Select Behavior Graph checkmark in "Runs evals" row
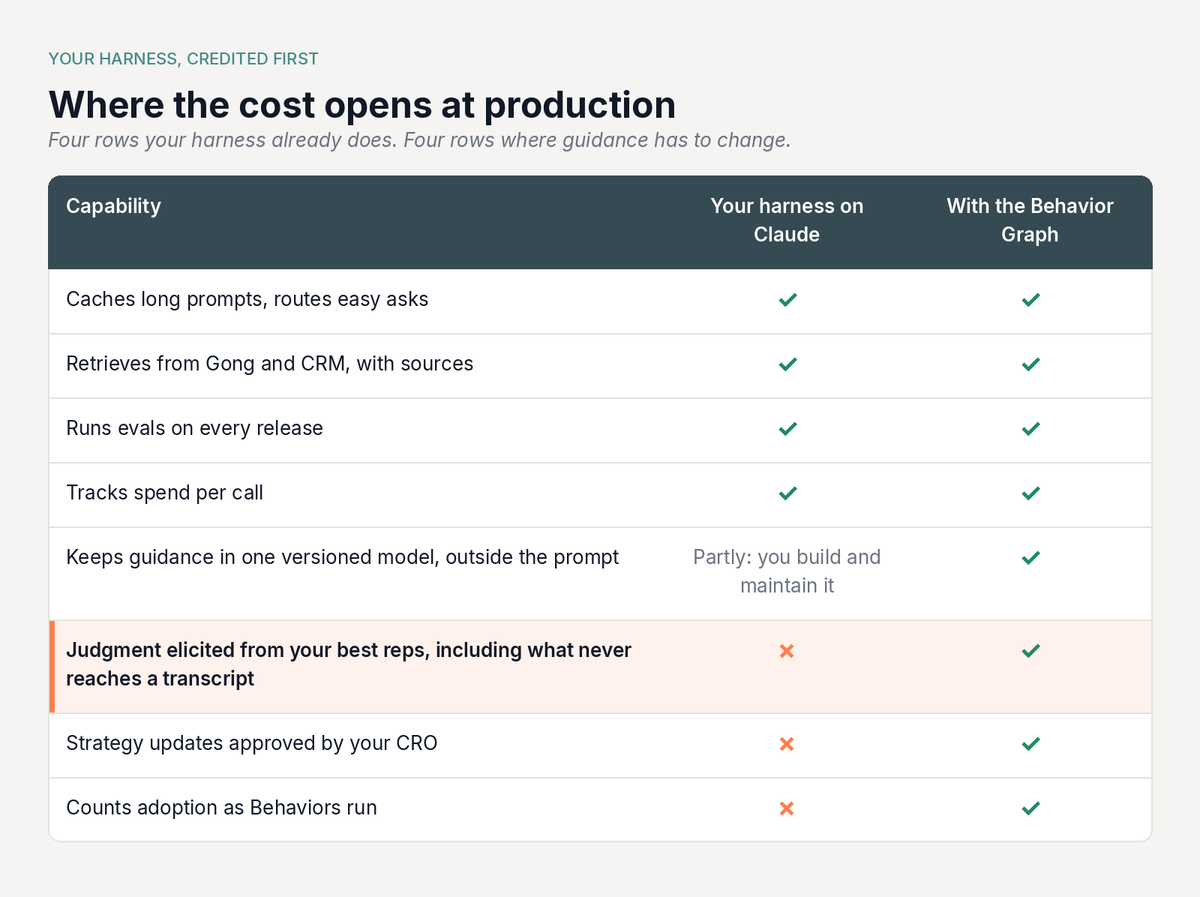The width and height of the screenshot is (1200, 897). [x=1031, y=429]
